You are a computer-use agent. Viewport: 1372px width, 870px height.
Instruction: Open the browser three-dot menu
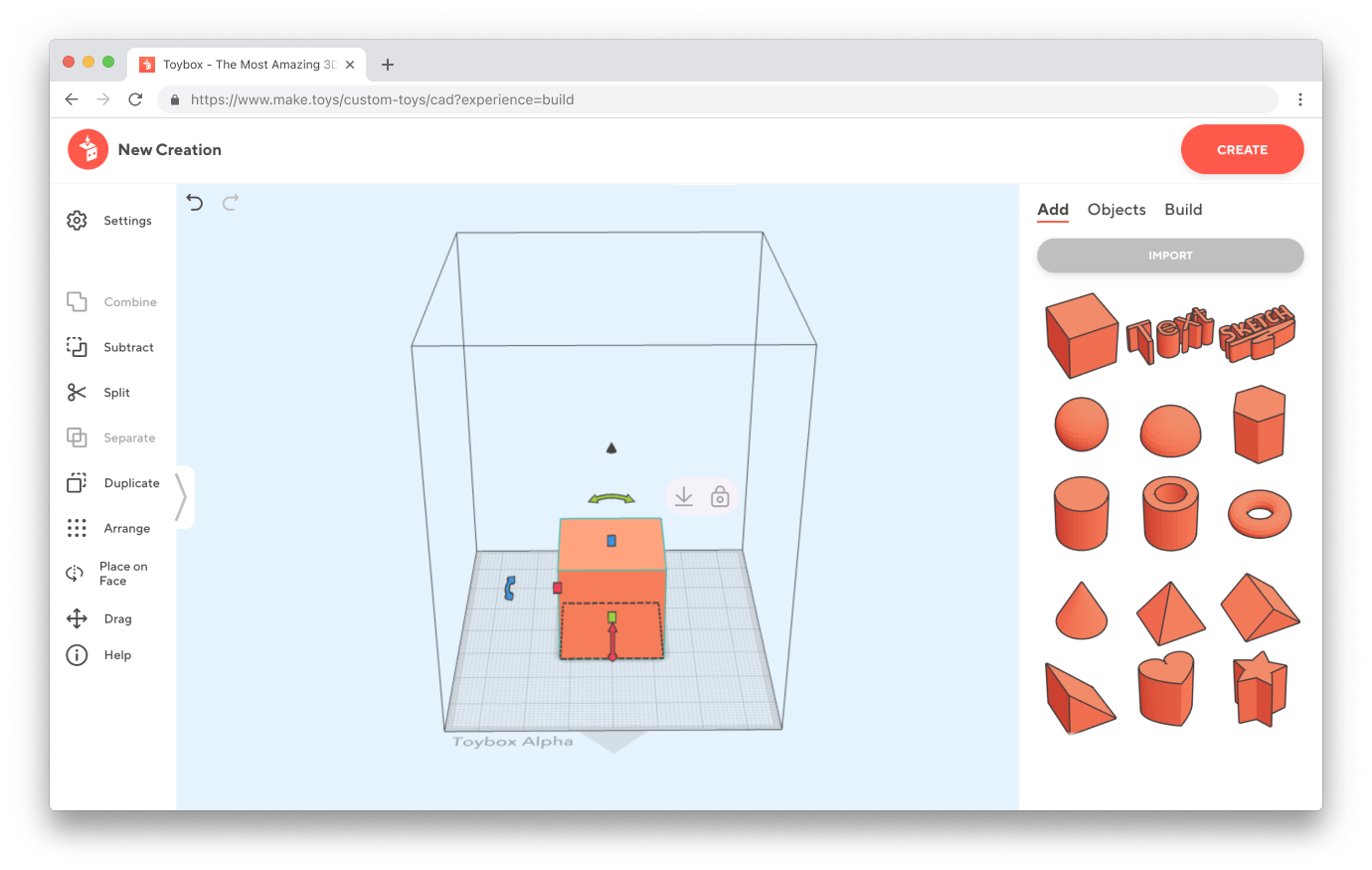click(x=1300, y=99)
